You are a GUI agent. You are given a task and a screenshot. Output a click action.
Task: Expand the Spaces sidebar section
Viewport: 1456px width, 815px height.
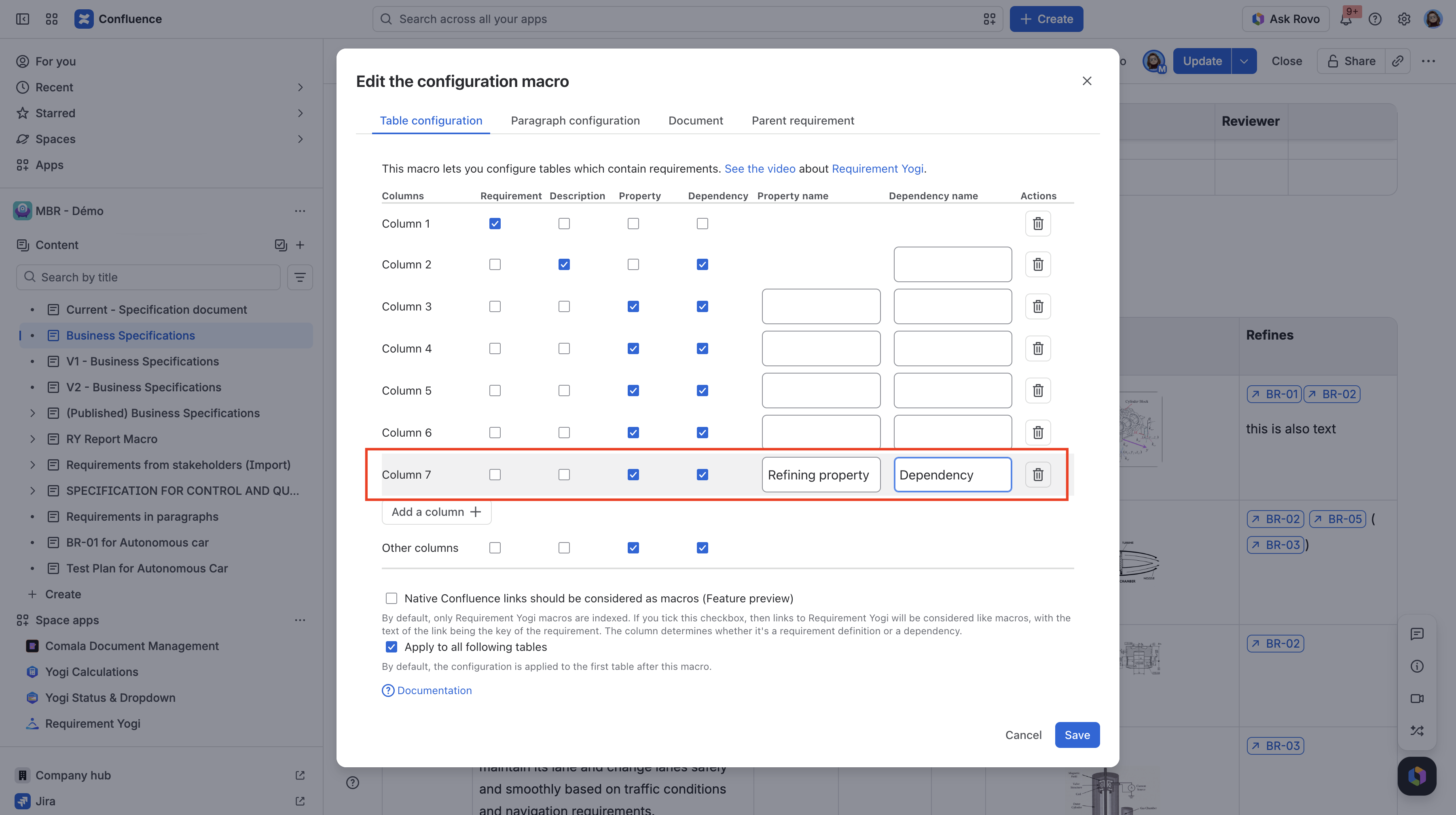[x=300, y=139]
